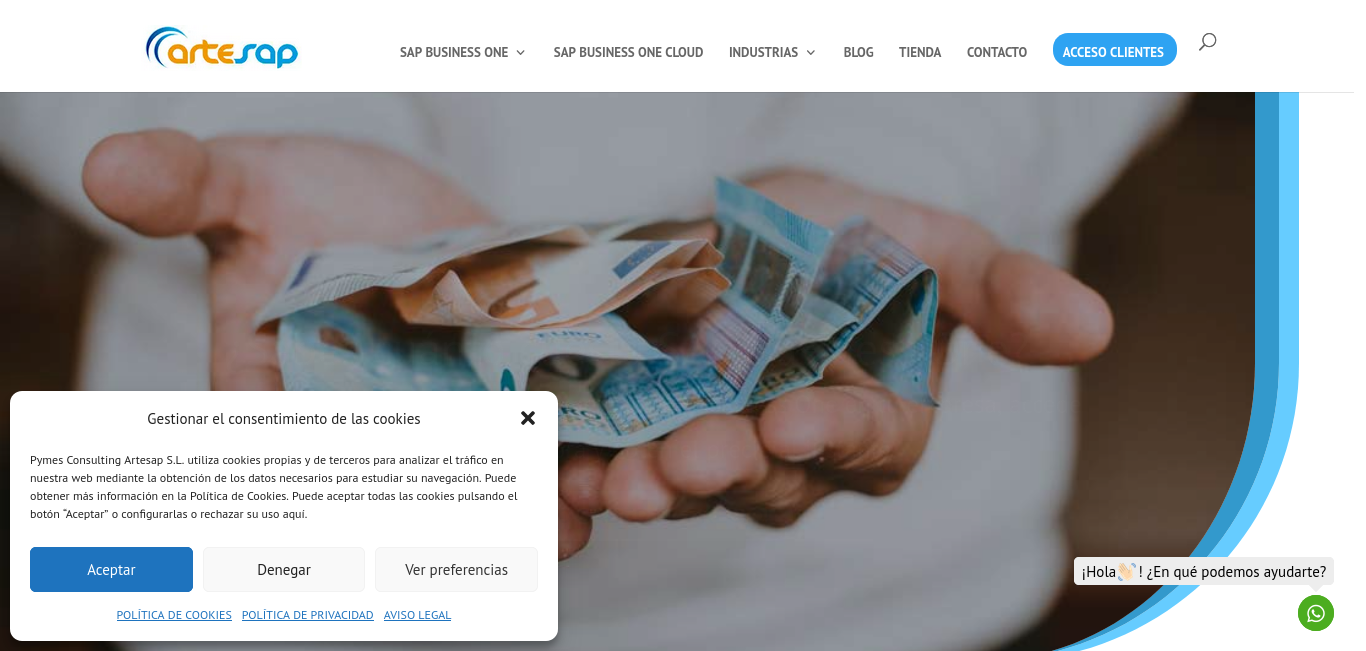Open Ver preferencias cookie settings
Viewport: 1366px width, 651px height.
[456, 569]
